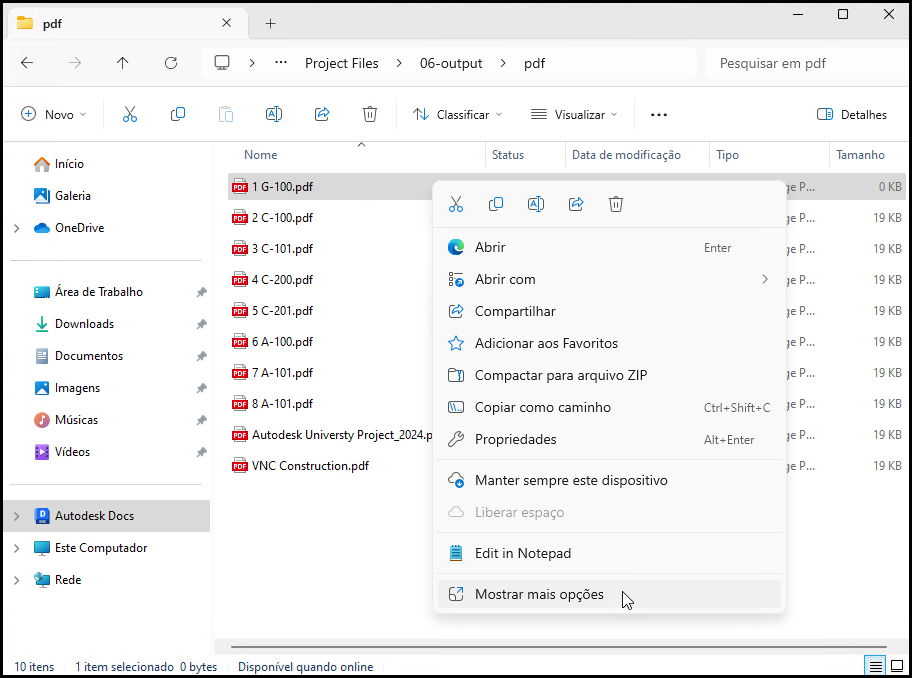This screenshot has width=912, height=678.
Task: Switch to large thumbnails view icon
Action: pos(897,666)
